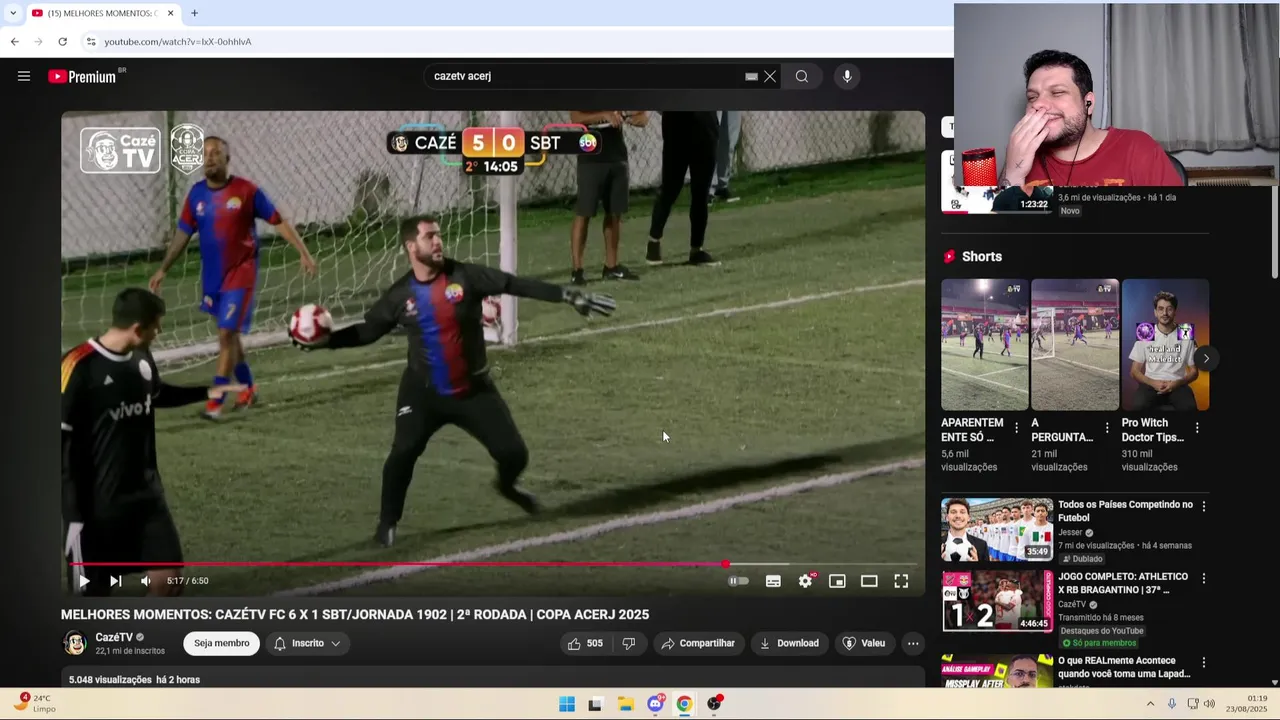Open the YouTube guide hamburger menu
The width and height of the screenshot is (1280, 720).
tap(24, 76)
